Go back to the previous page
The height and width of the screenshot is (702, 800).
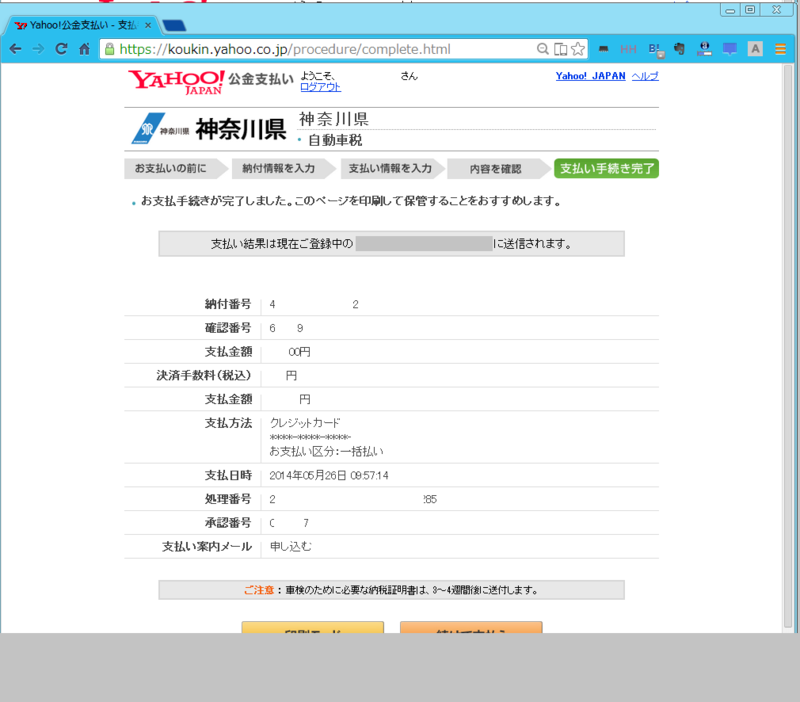point(15,49)
